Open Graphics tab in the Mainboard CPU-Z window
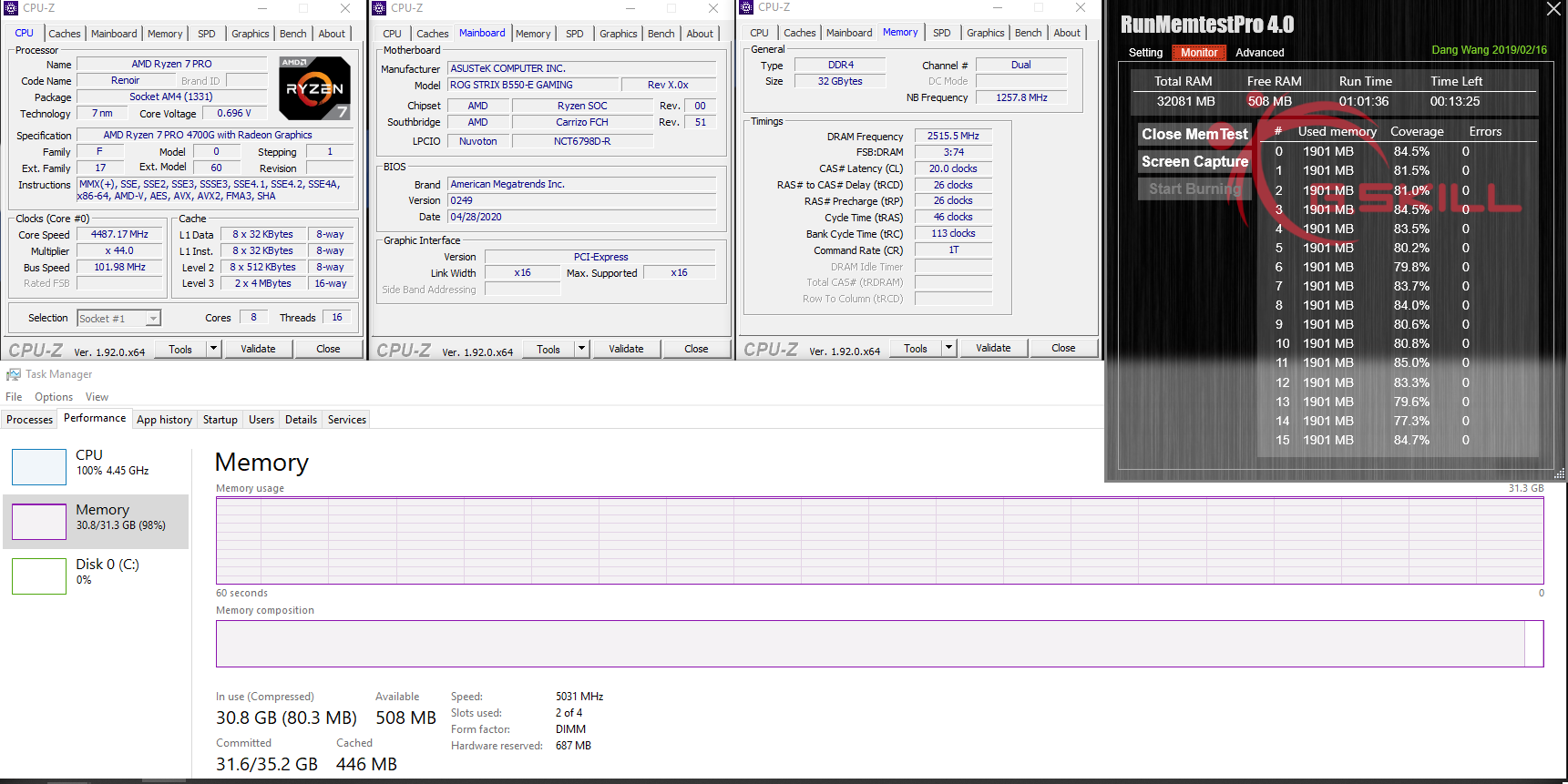Viewport: 1568px width, 784px height. point(619,34)
